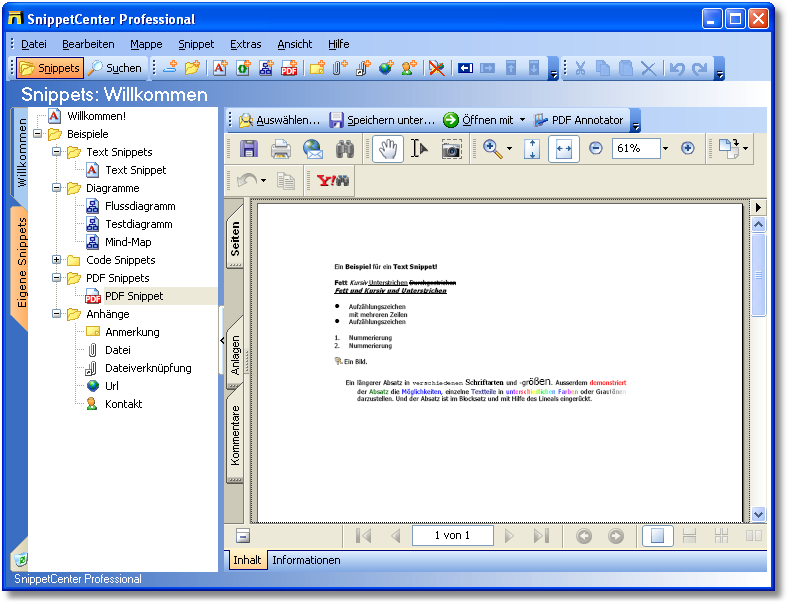The width and height of the screenshot is (789, 605).
Task: Open the Kommentare side panel tab
Action: [x=235, y=436]
